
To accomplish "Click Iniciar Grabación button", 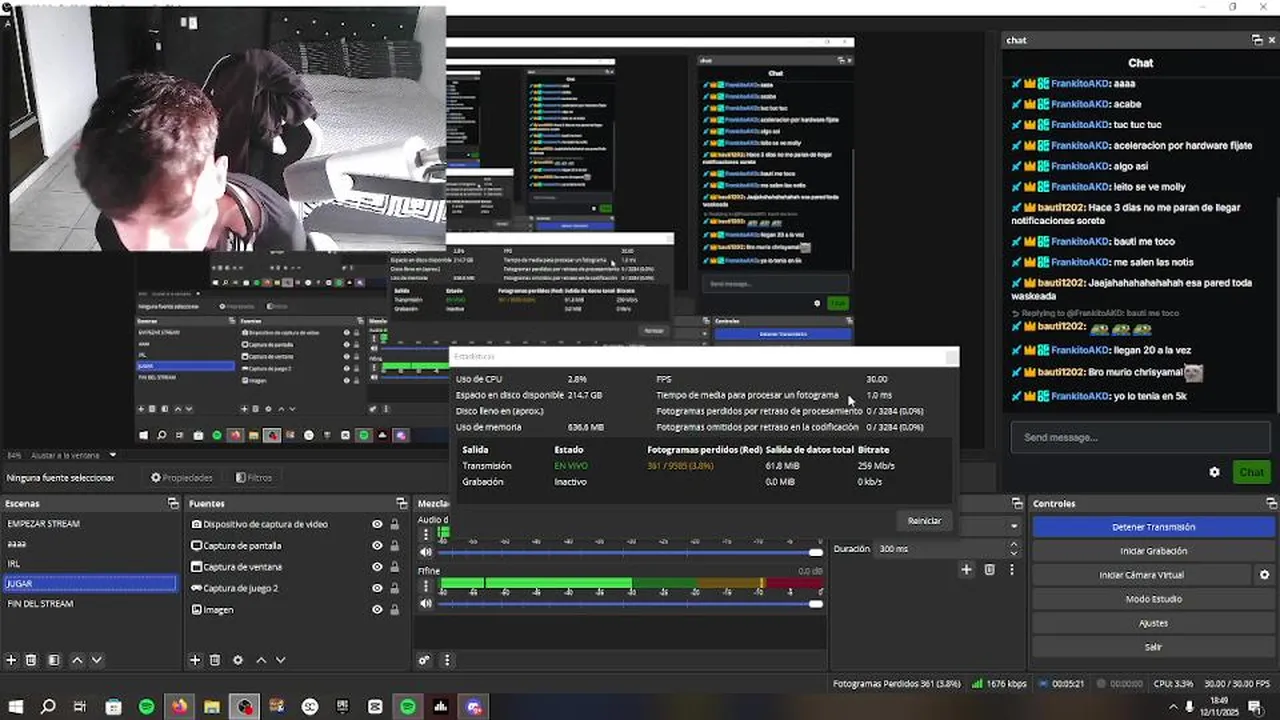I will point(1153,551).
